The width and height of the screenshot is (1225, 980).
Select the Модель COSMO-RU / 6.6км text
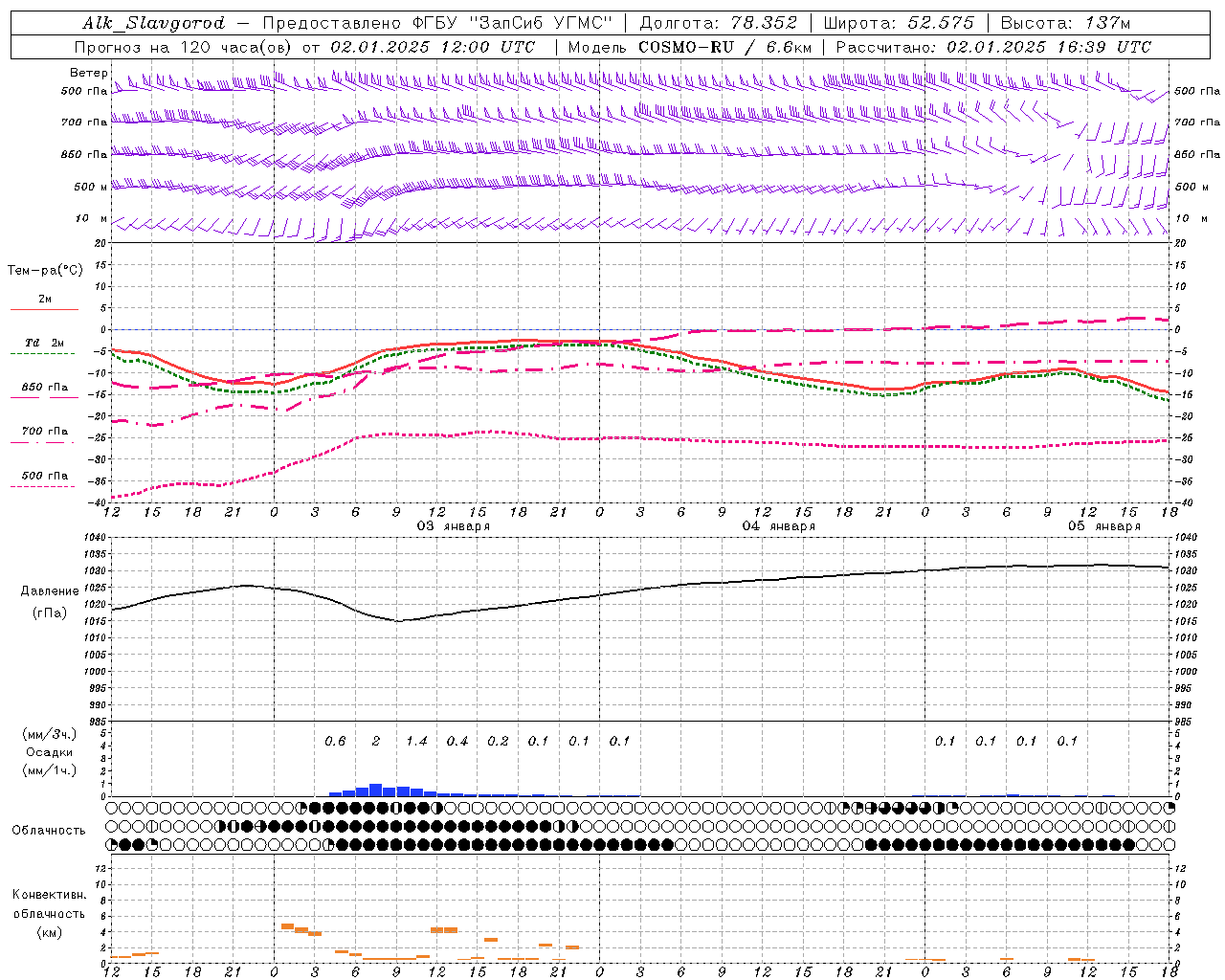[690, 47]
